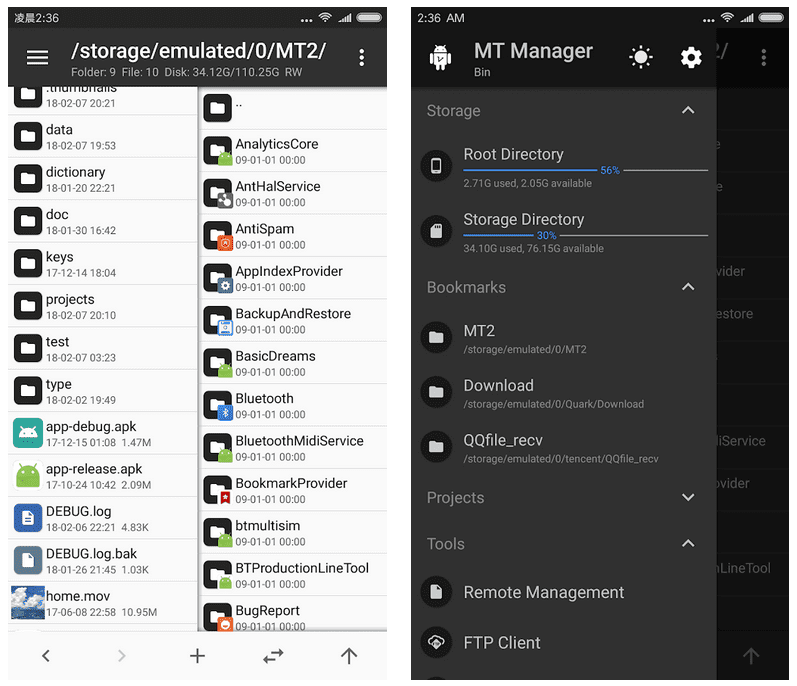Open the BugReport folder
797x686 pixels.
(x=294, y=614)
